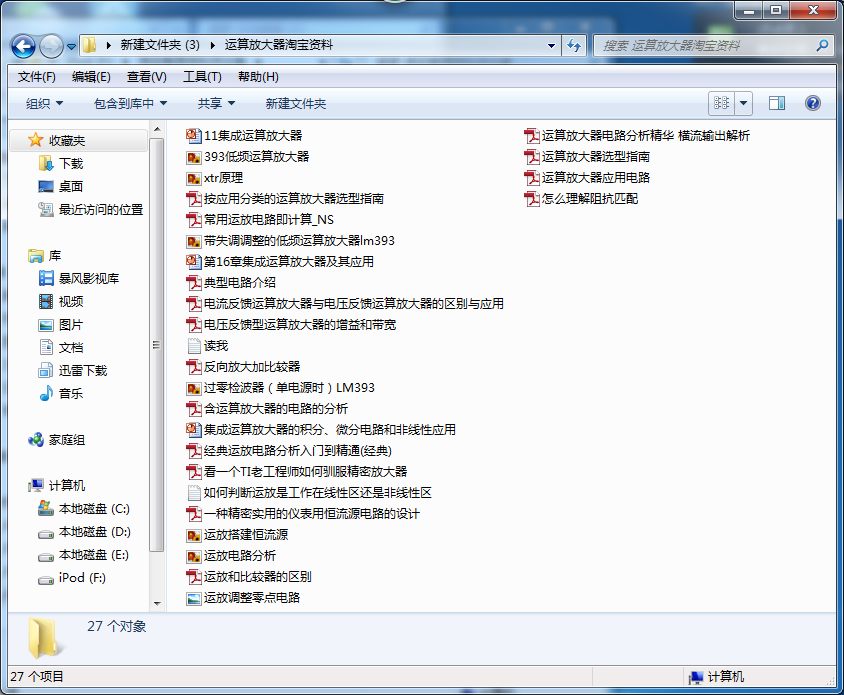Select the 393低频运算放大器 image file icon
Viewport: 844px width, 695px height.
(x=193, y=157)
